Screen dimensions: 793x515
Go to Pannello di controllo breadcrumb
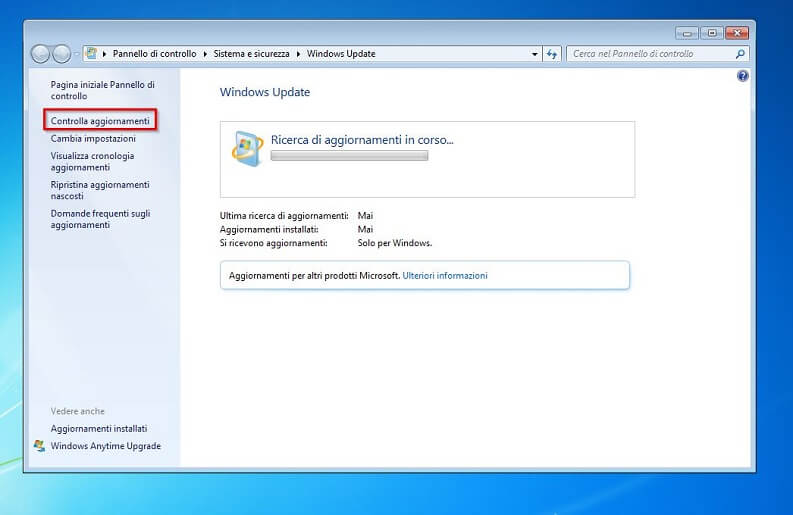point(154,54)
